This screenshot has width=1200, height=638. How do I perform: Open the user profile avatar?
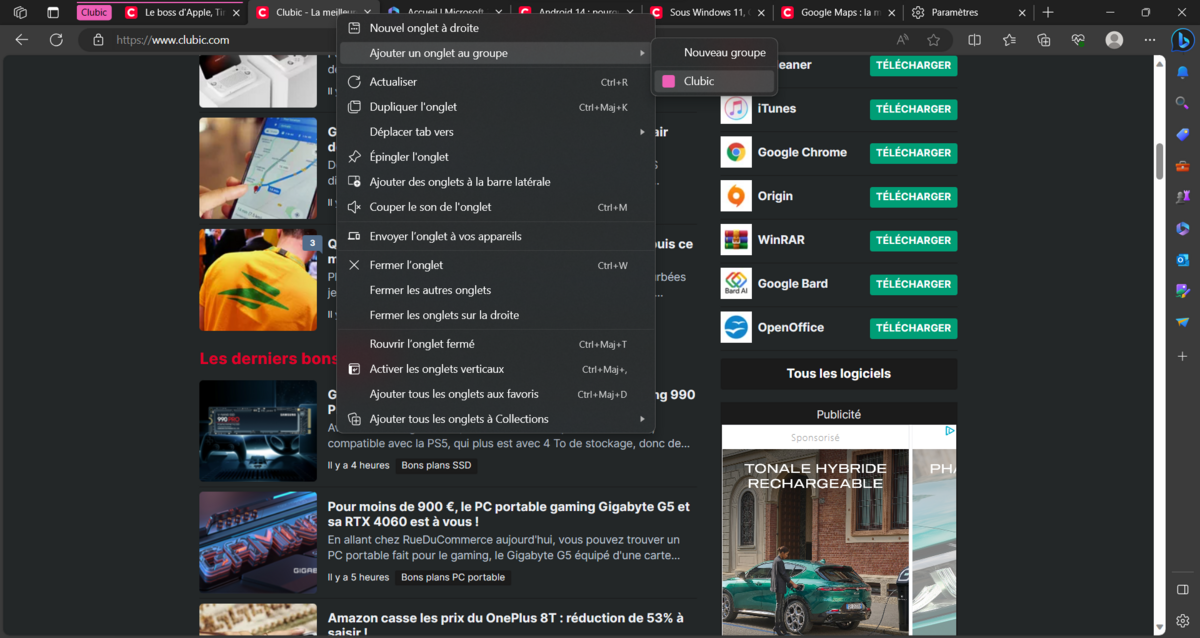pyautogui.click(x=1114, y=40)
